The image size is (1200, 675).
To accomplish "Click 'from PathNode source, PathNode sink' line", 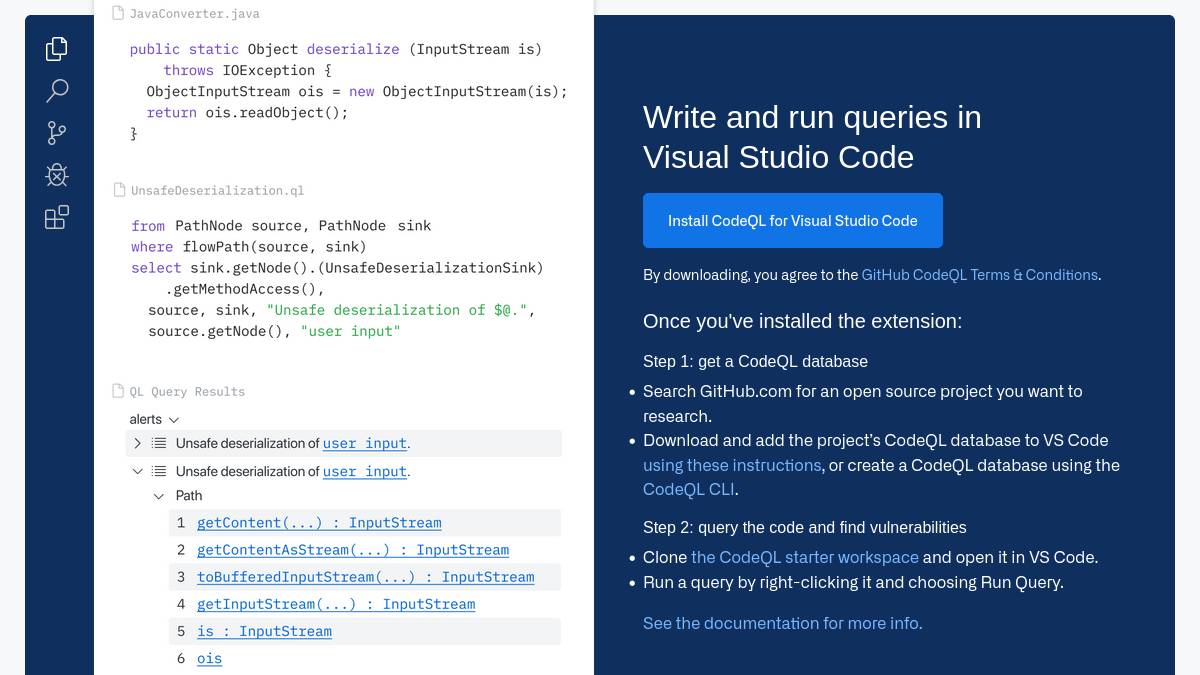I will [281, 225].
